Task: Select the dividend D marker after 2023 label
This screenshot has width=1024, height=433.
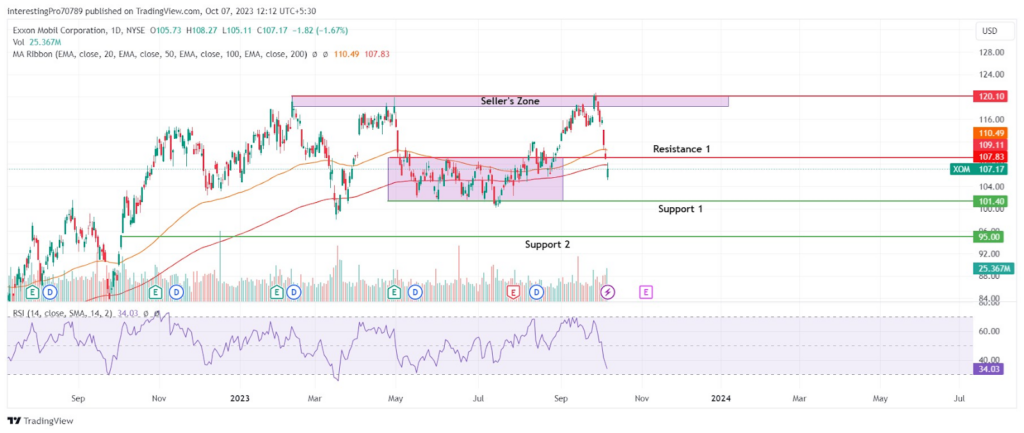Action: [294, 291]
